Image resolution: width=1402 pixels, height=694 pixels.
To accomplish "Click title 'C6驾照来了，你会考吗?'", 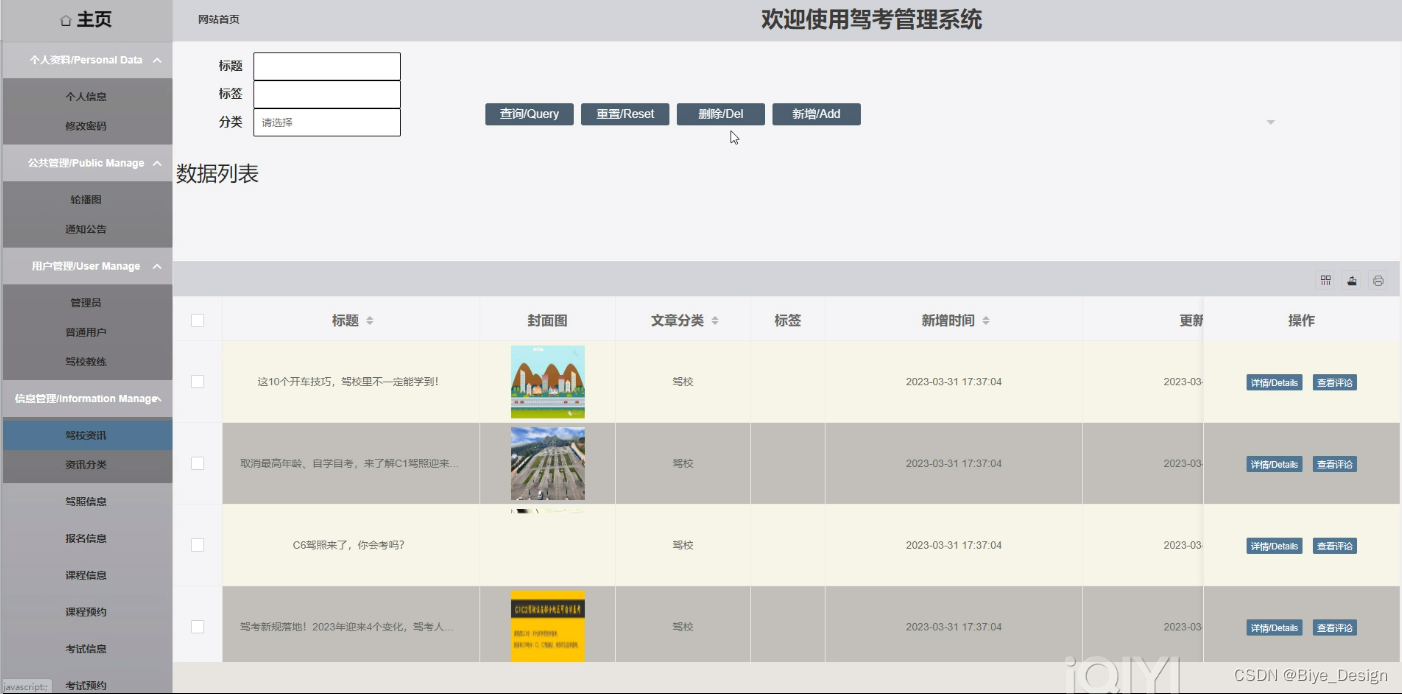I will (348, 546).
